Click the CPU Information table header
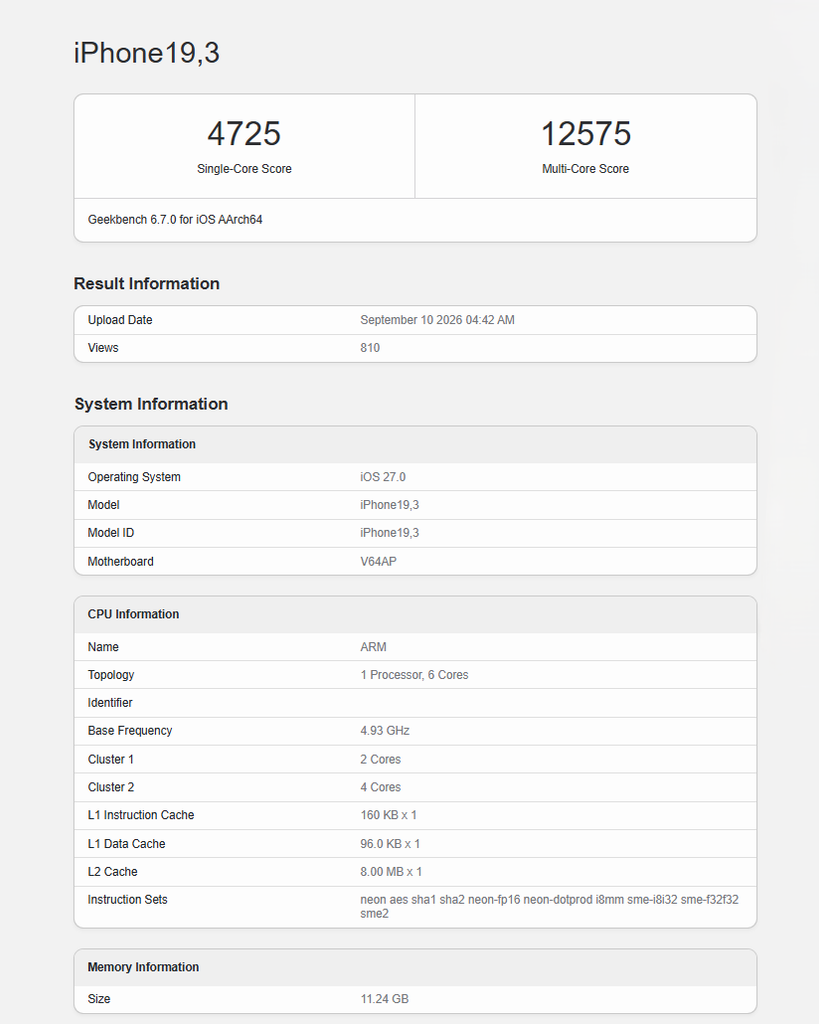Viewport: 819px width, 1024px height. [x=133, y=614]
